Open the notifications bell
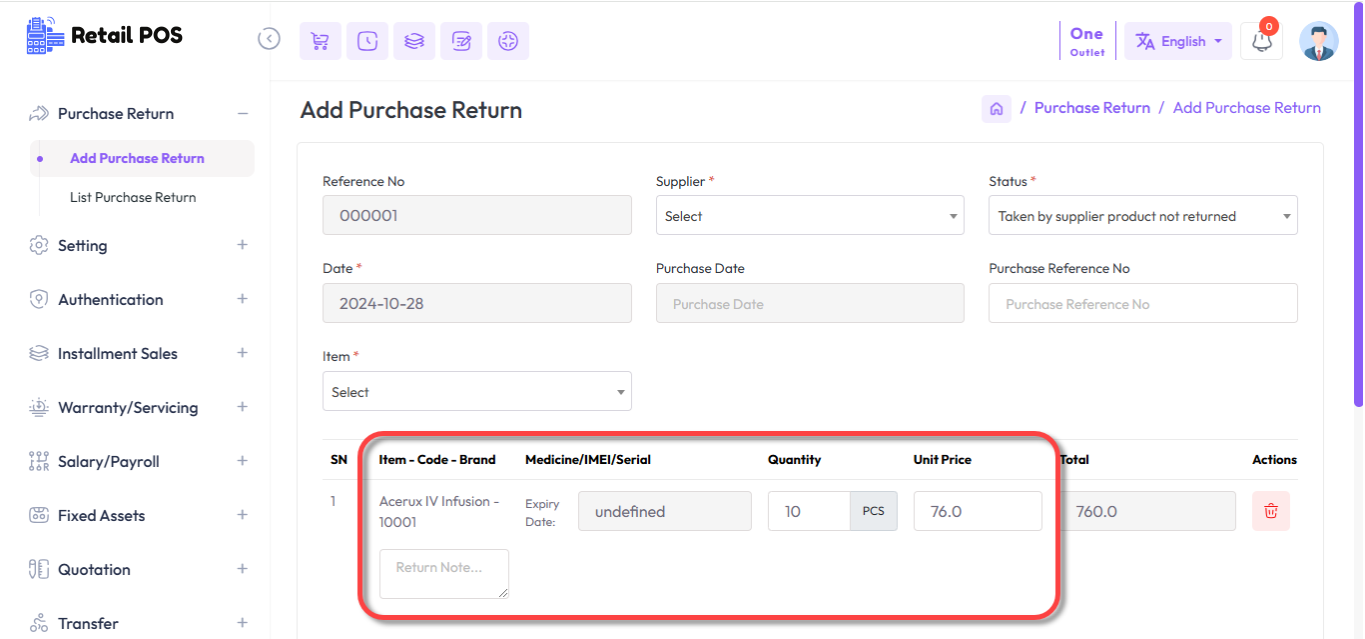1365x639 pixels. [x=1261, y=42]
